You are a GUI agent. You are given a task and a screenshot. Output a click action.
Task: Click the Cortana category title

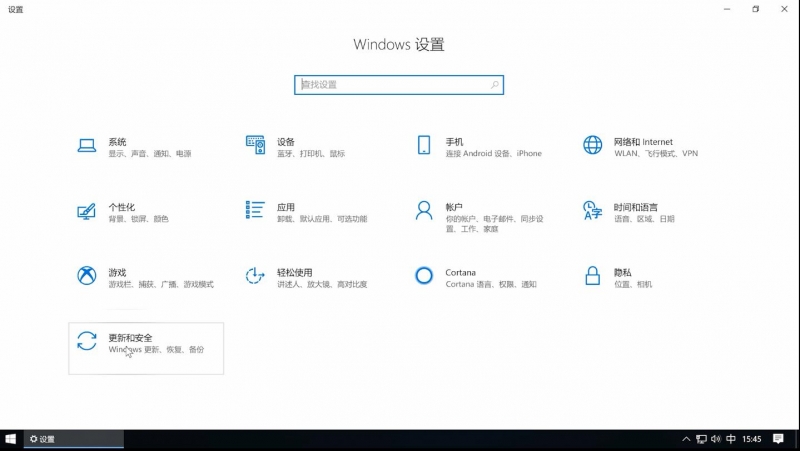(x=460, y=272)
